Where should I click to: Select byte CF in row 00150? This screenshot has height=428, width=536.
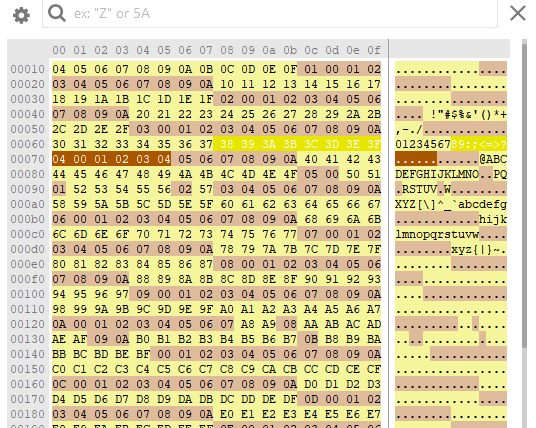(374, 370)
